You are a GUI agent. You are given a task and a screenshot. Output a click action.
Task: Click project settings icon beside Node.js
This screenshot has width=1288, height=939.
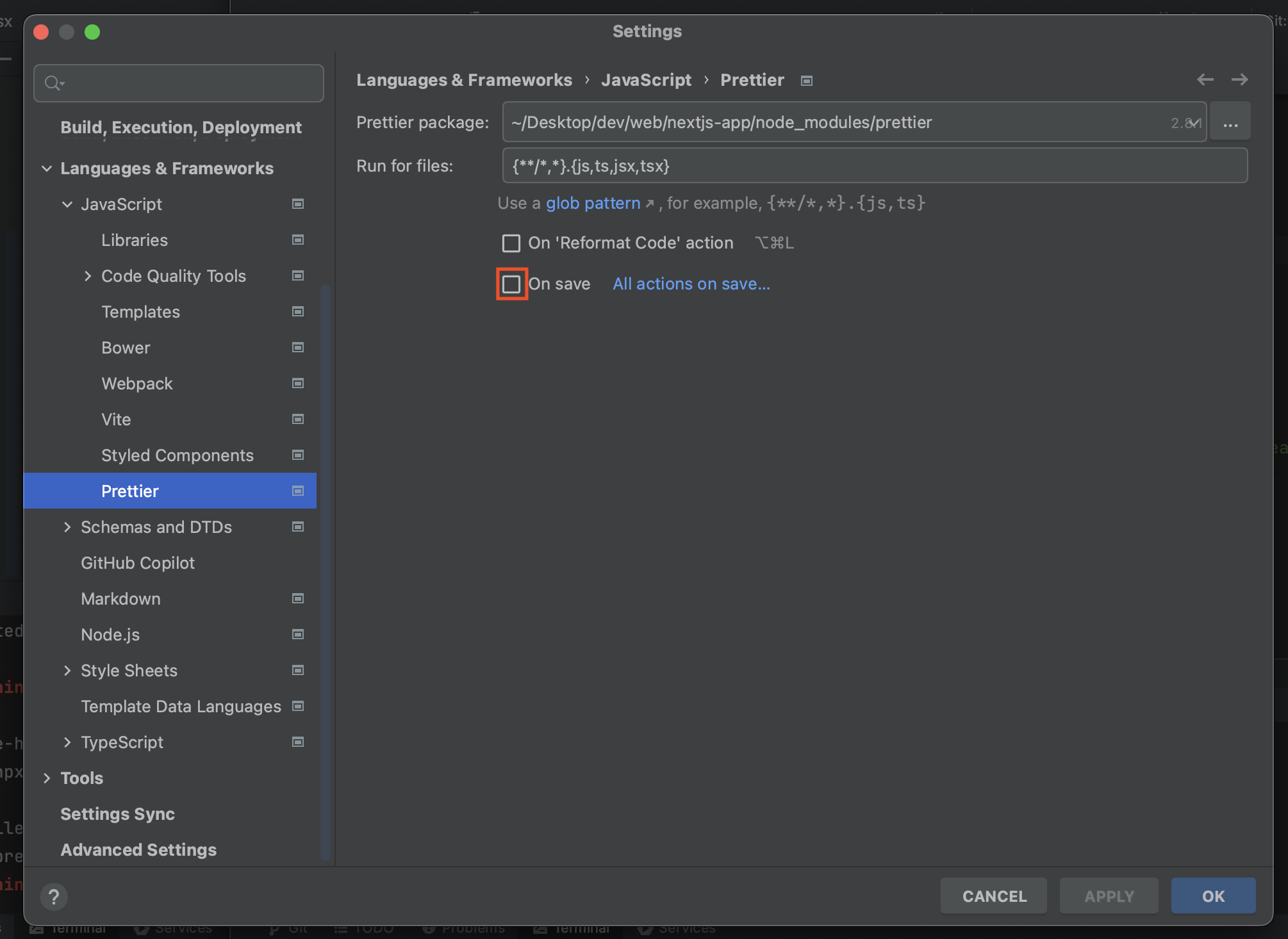(298, 634)
